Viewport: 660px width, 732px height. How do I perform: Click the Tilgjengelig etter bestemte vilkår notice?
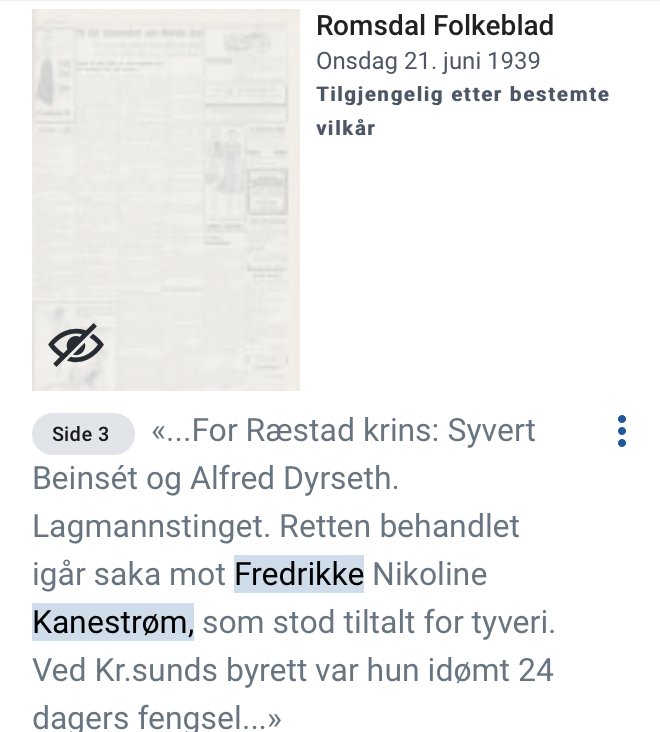point(463,111)
